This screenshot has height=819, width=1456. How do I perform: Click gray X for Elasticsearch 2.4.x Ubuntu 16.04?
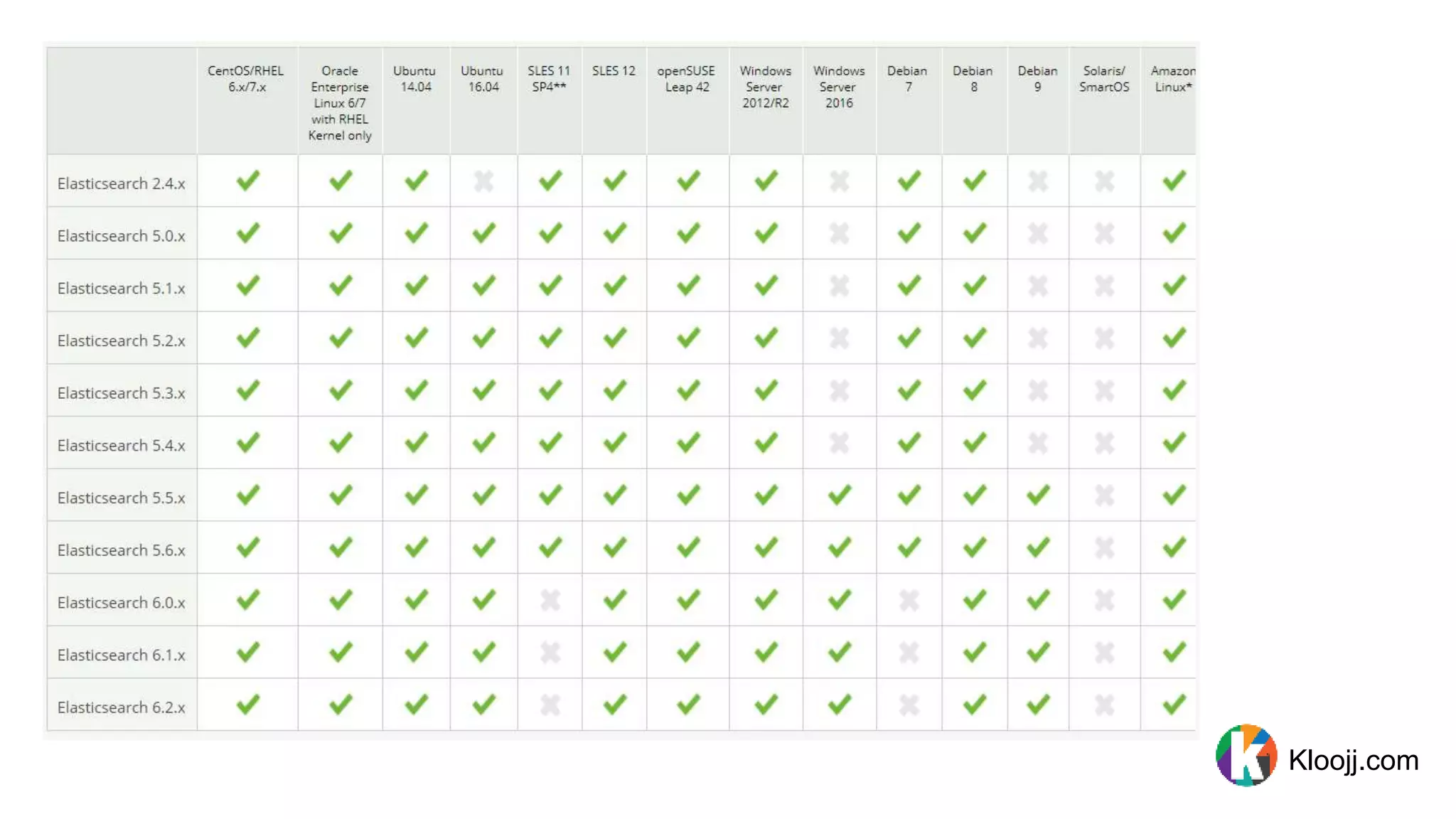pos(483,181)
